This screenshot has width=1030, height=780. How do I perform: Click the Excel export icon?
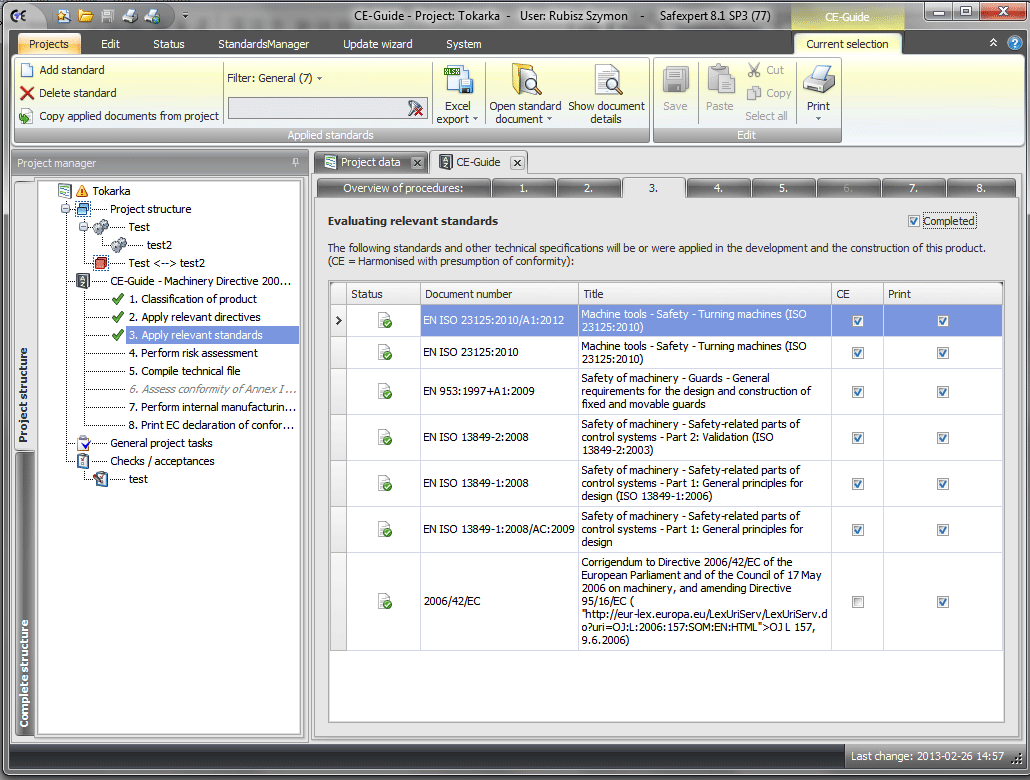pos(458,82)
